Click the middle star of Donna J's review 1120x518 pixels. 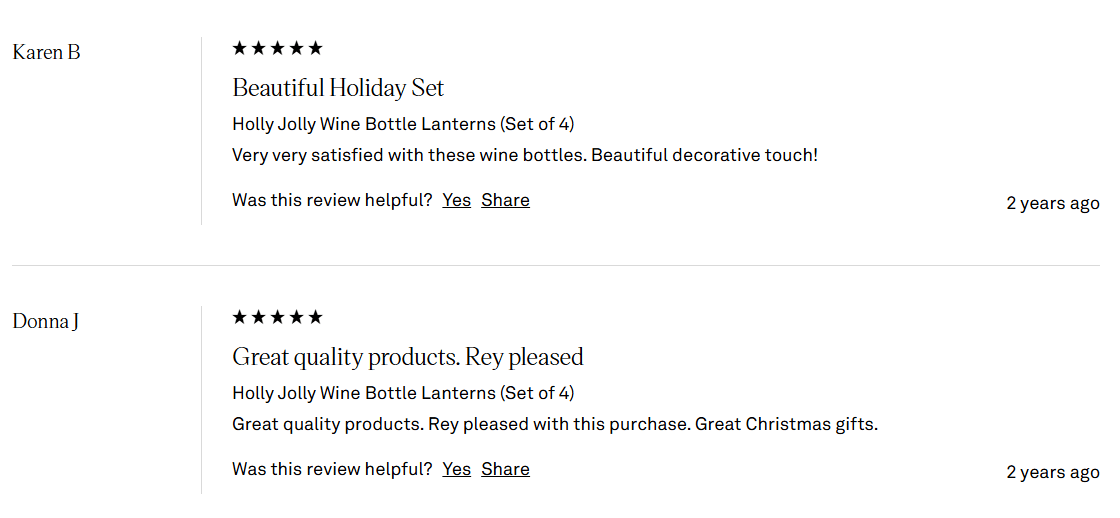coord(278,317)
